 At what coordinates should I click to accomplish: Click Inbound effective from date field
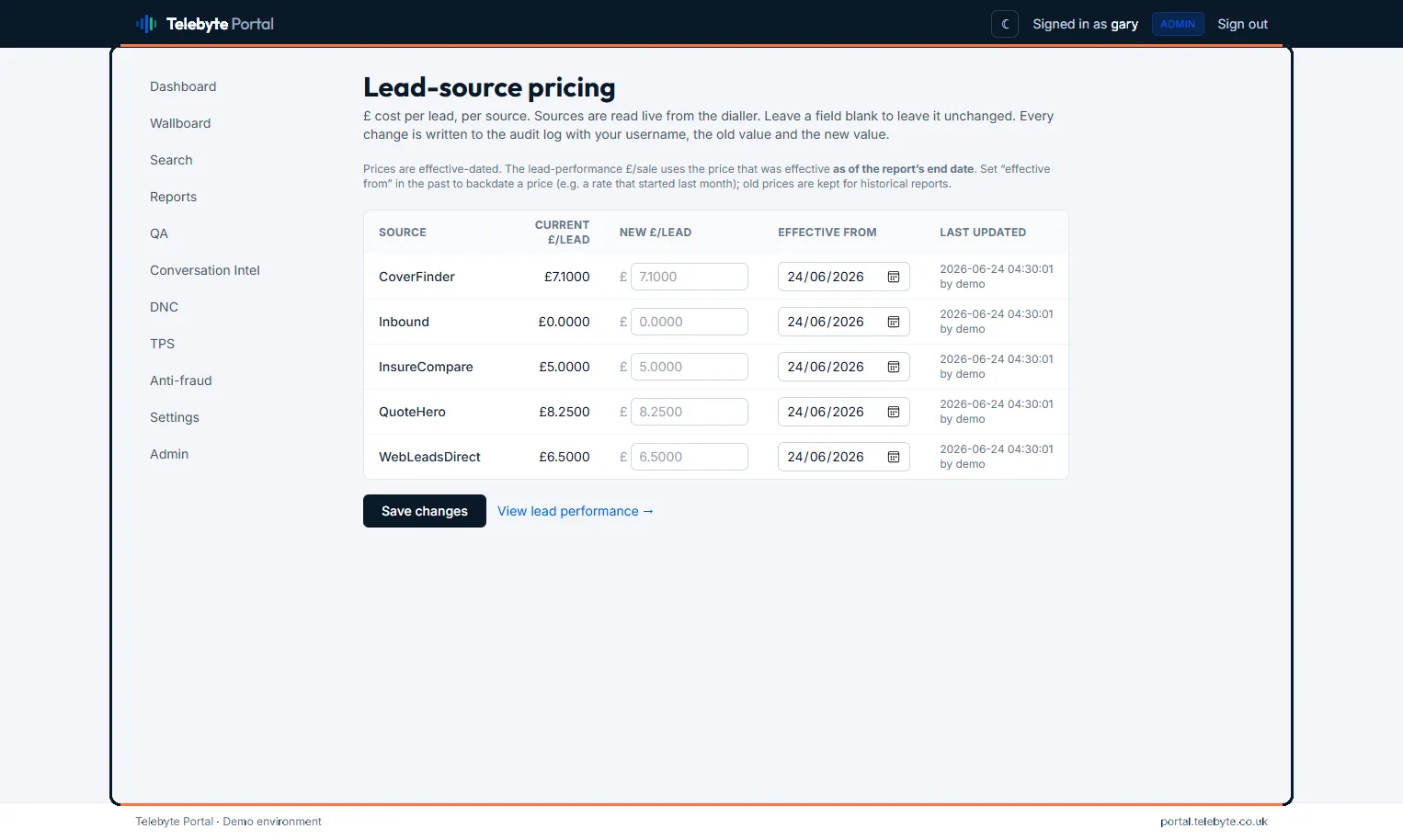click(844, 322)
